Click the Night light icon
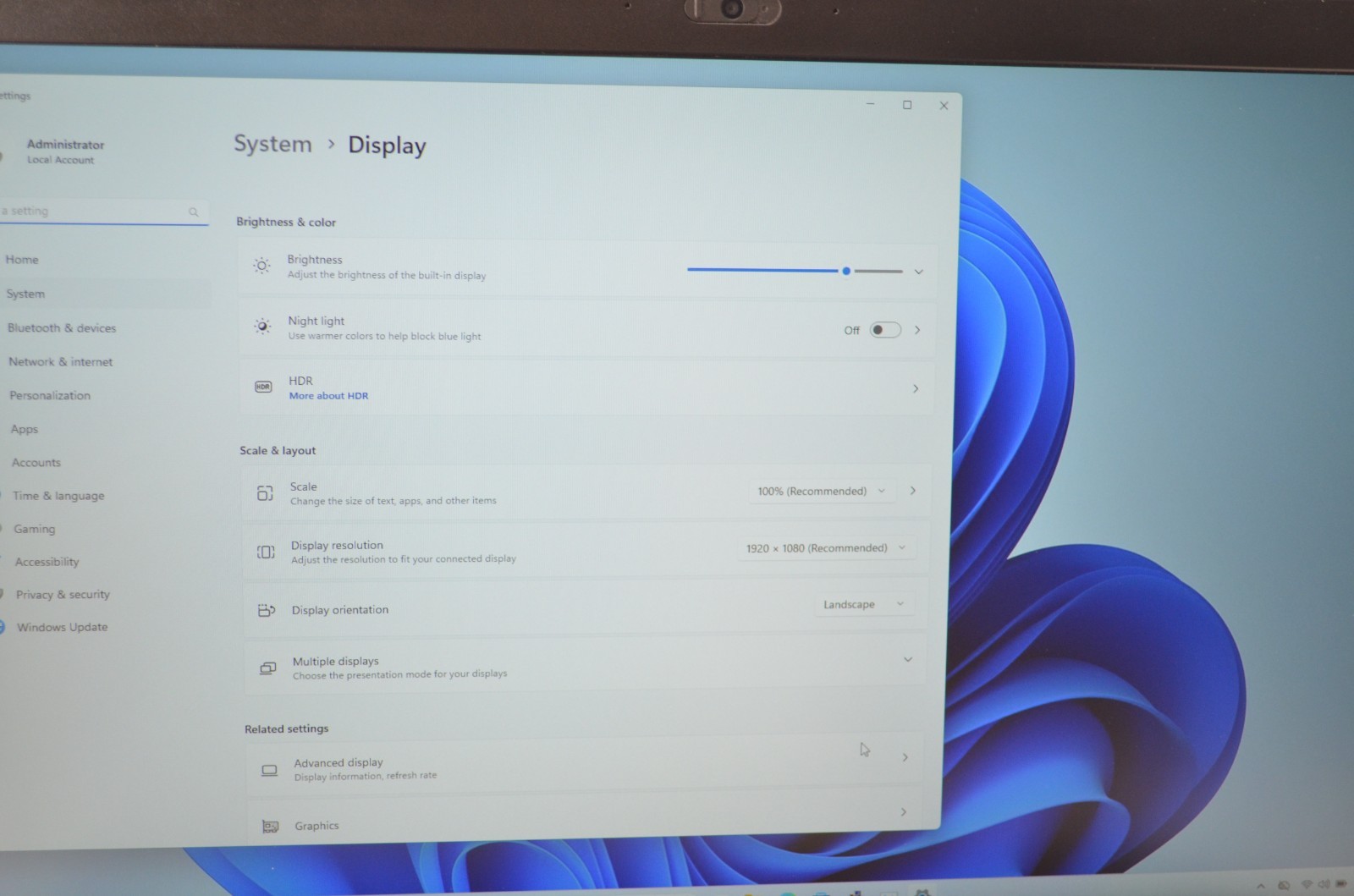The width and height of the screenshot is (1354, 896). [x=262, y=327]
